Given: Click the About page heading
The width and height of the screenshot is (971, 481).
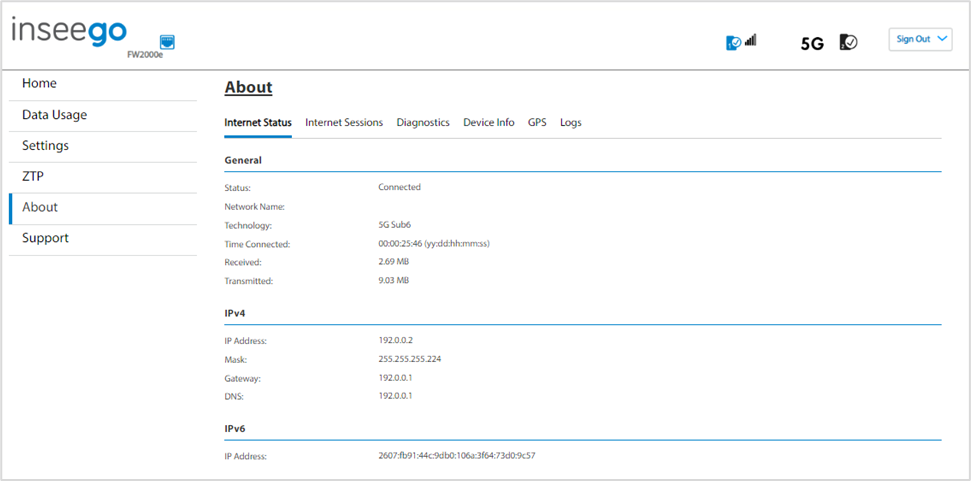Looking at the screenshot, I should click(248, 88).
